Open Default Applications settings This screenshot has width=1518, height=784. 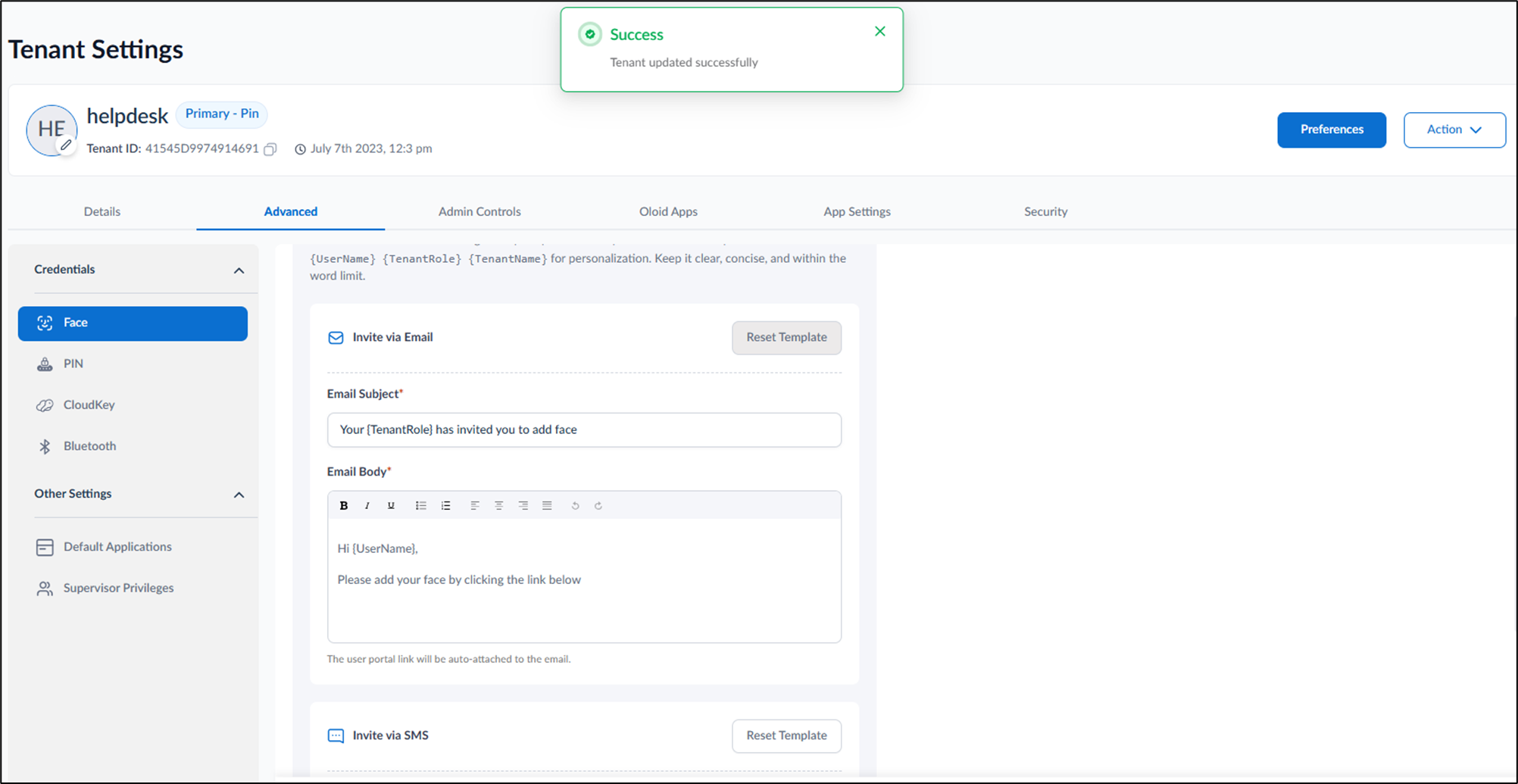click(x=133, y=547)
